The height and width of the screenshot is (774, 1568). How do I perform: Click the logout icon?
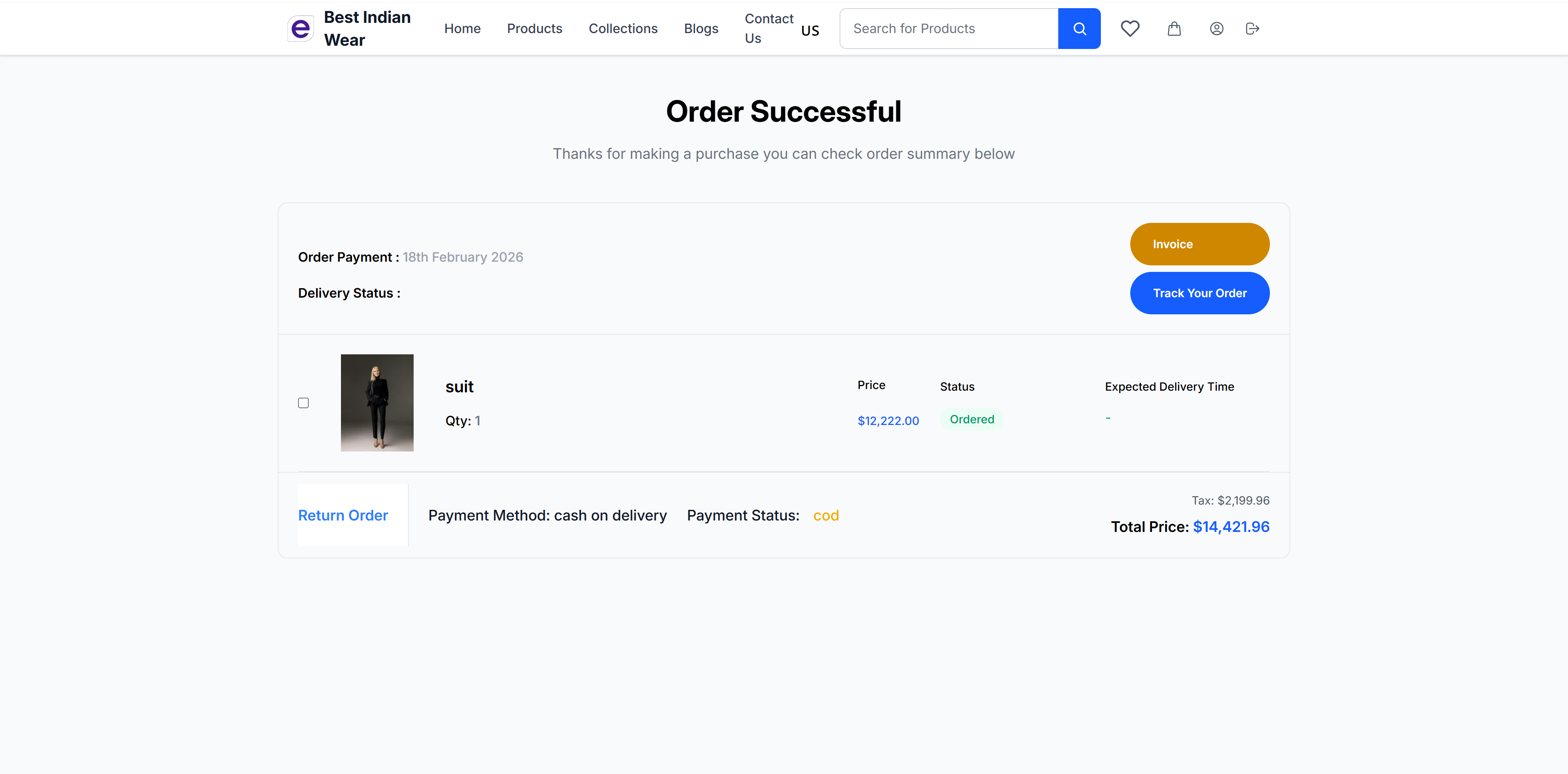tap(1252, 28)
